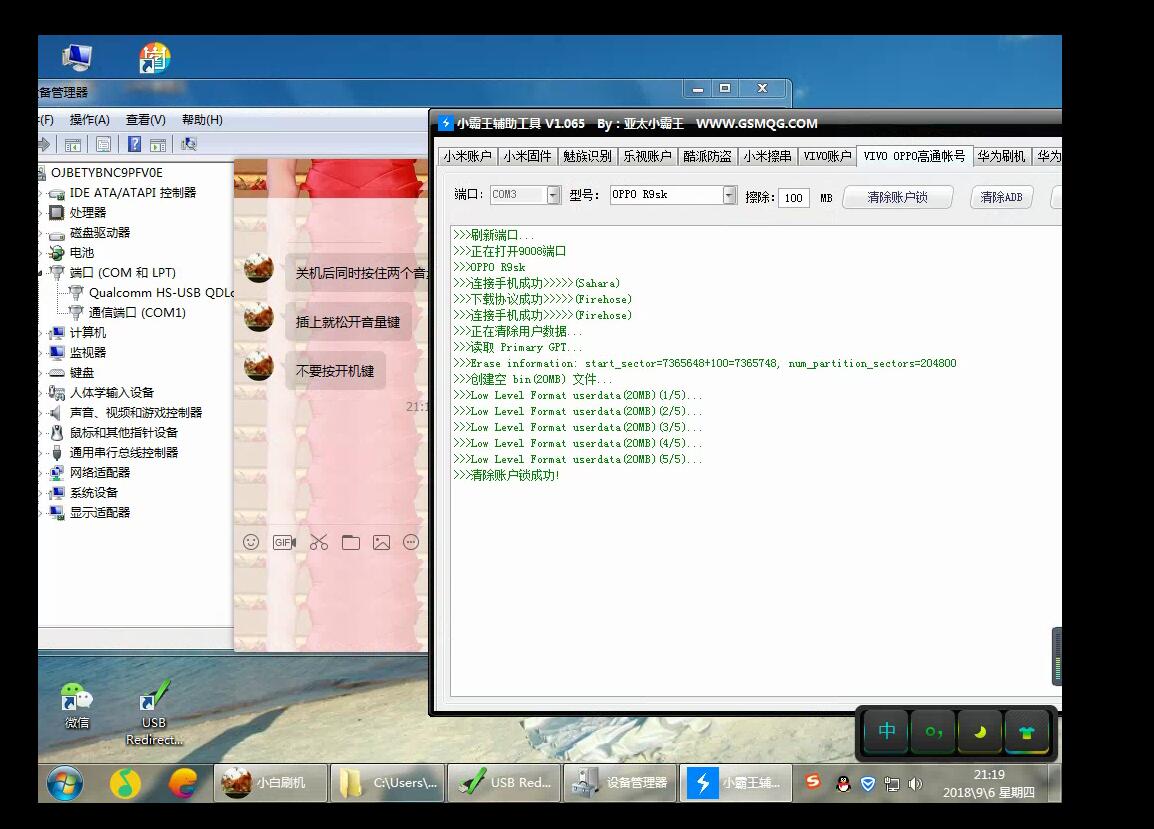Click the blue shield icon in the system tray
This screenshot has height=829, width=1154.
tap(868, 784)
